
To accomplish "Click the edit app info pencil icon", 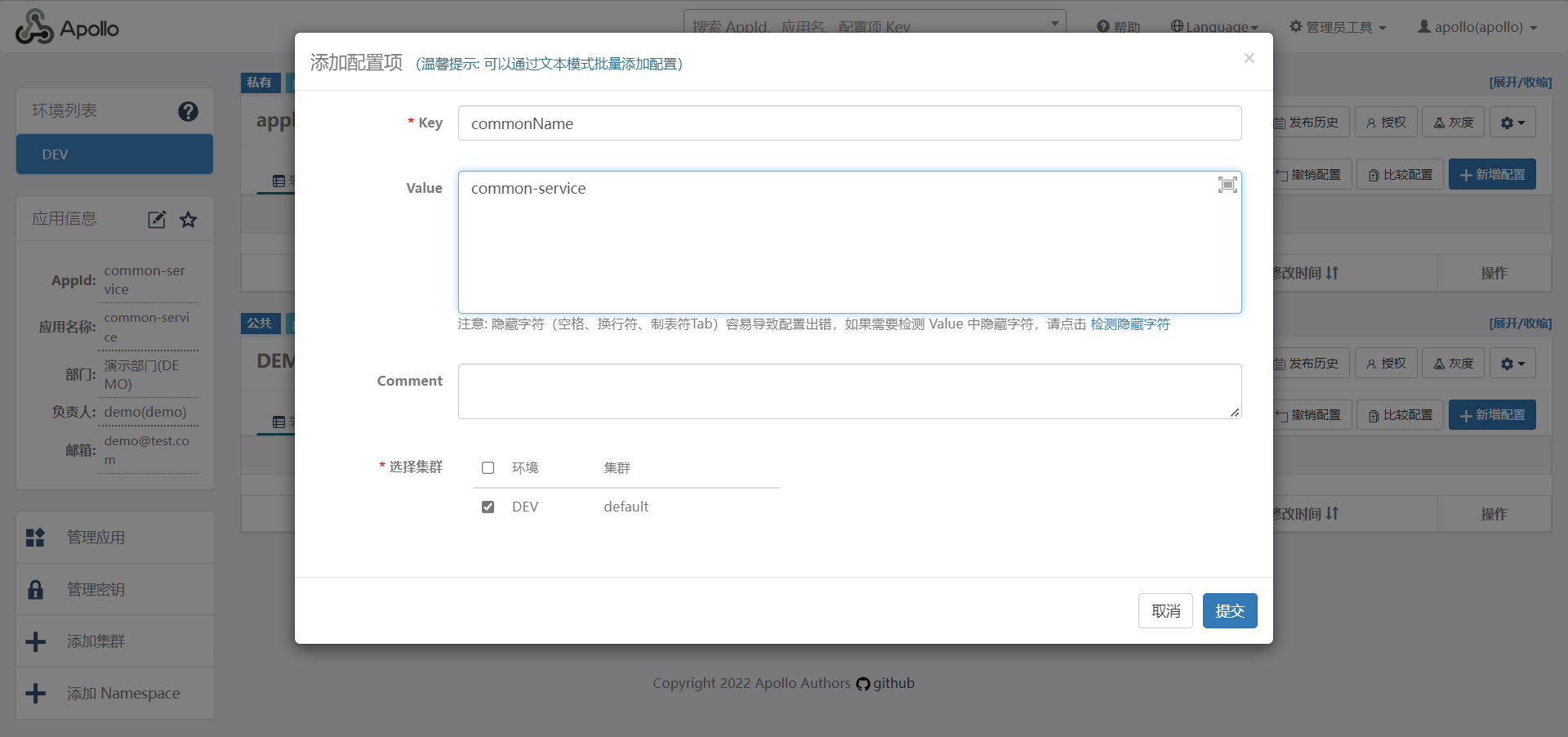I will pyautogui.click(x=157, y=220).
